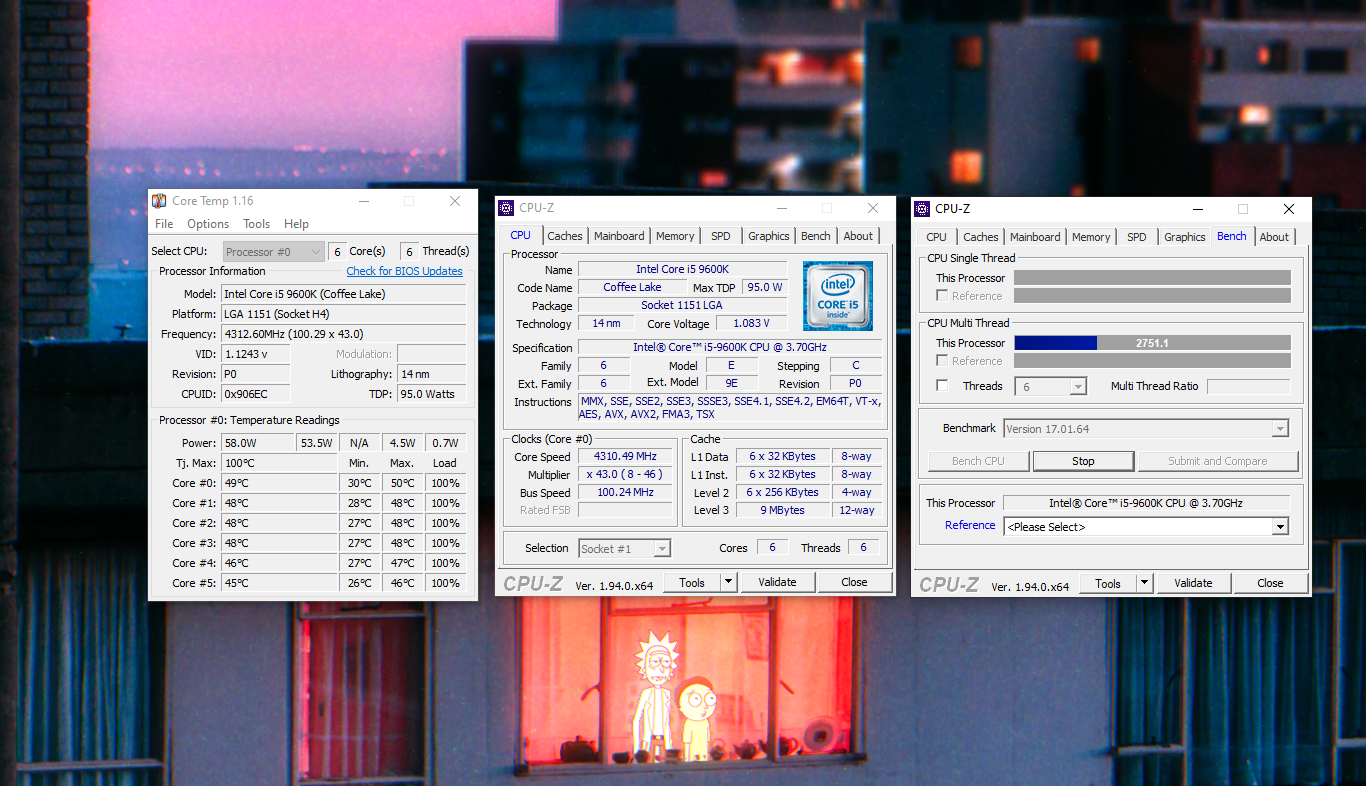This screenshot has height=786, width=1366.
Task: Click the CPU-Z icon in the middle window's title bar
Action: tap(506, 207)
